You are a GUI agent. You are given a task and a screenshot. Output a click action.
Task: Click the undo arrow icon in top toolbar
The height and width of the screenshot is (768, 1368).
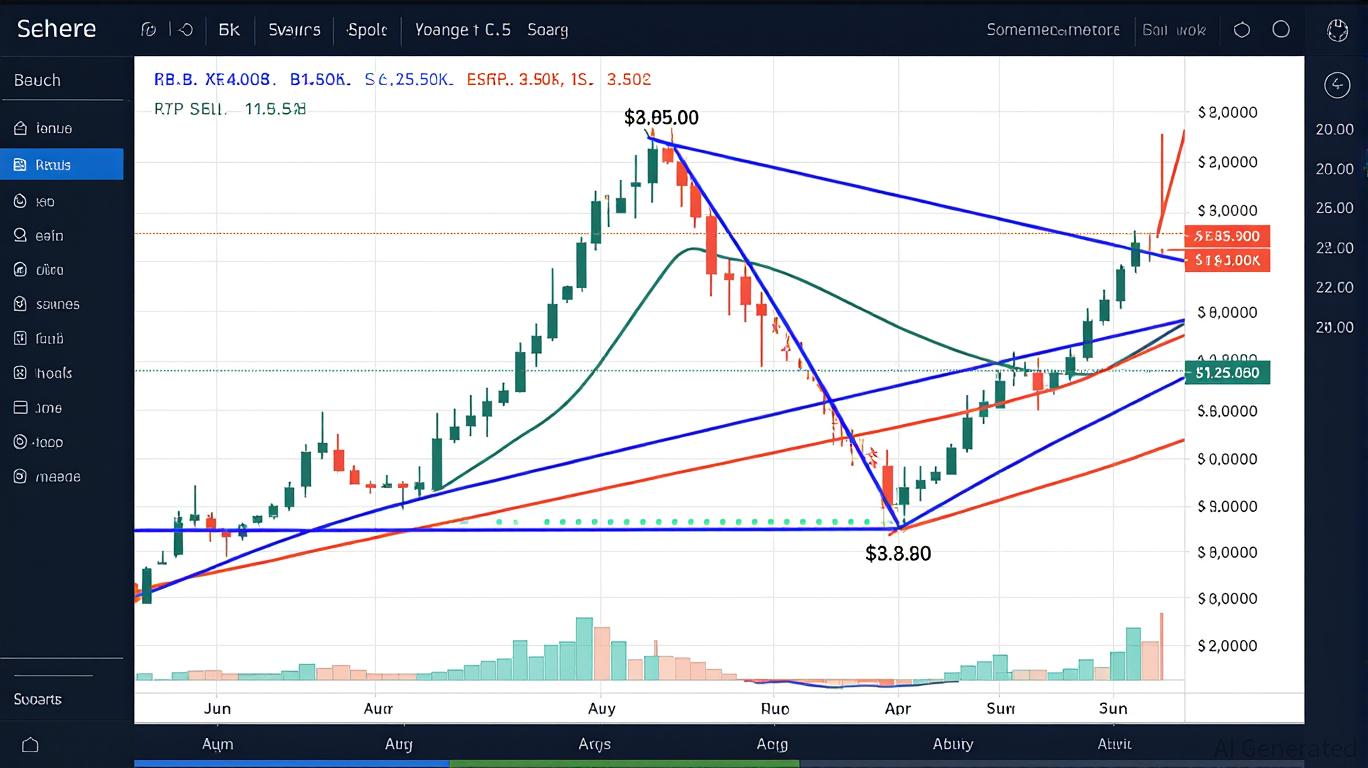[x=185, y=30]
